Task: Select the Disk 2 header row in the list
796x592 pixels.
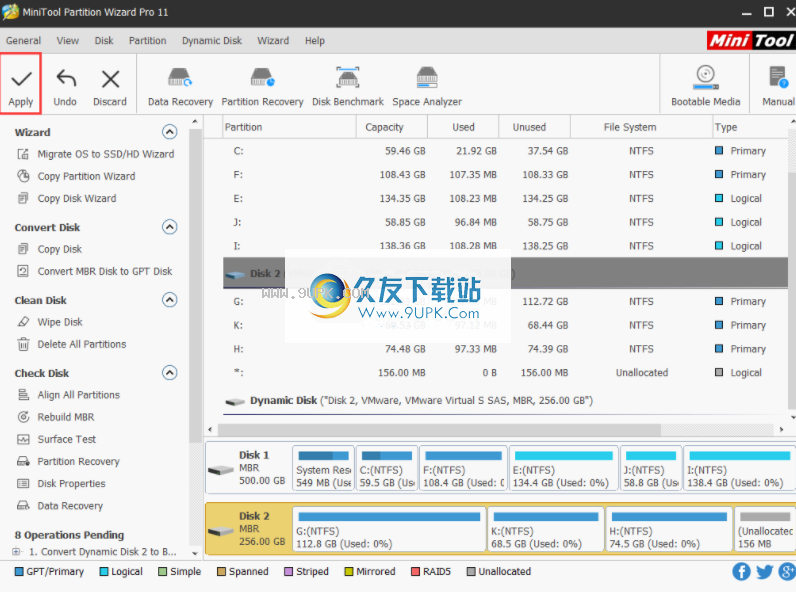Action: (x=506, y=274)
